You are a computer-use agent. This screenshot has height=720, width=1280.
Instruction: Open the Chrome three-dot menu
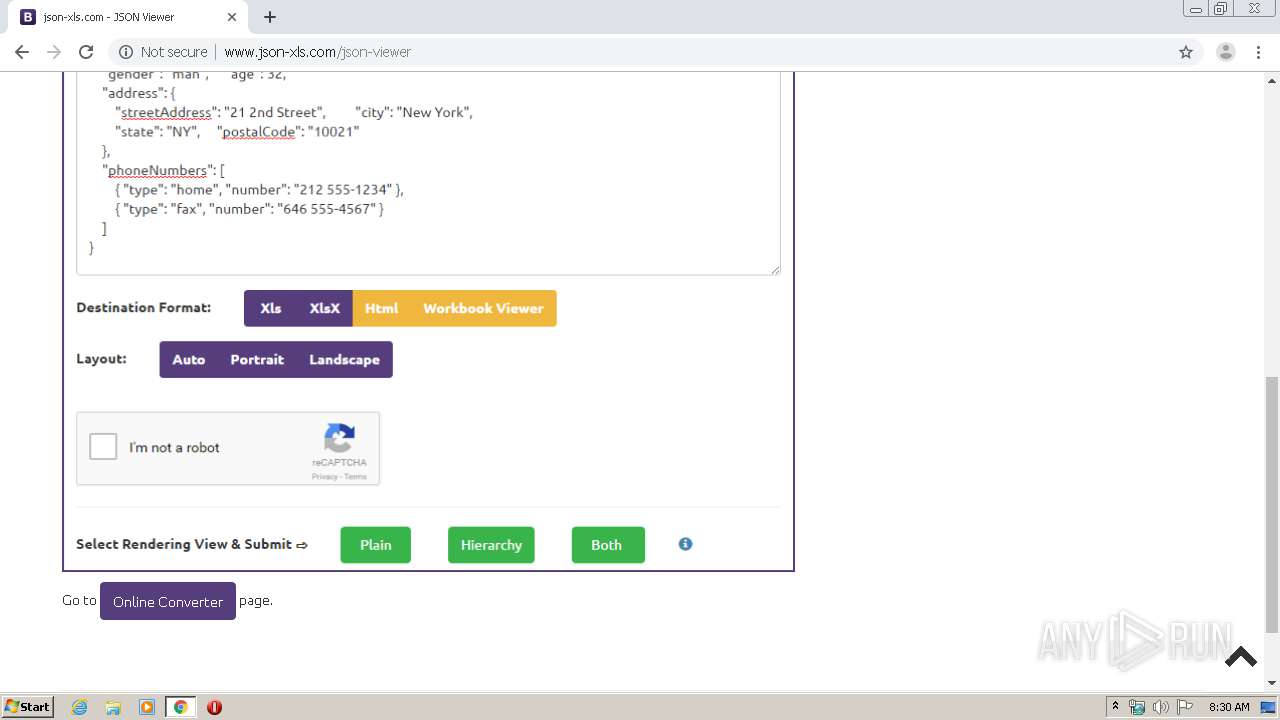(1258, 52)
